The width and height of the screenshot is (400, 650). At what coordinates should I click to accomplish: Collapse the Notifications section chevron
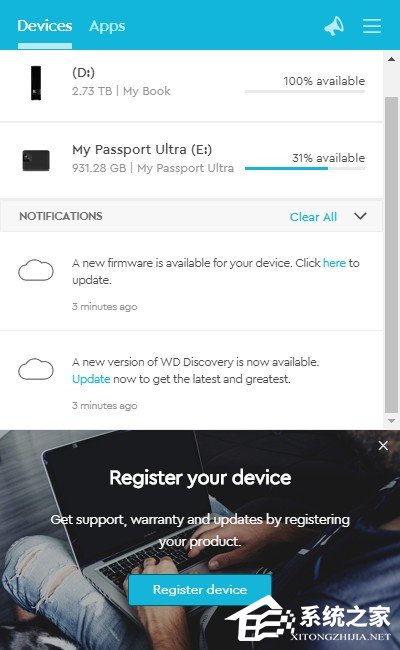click(360, 216)
